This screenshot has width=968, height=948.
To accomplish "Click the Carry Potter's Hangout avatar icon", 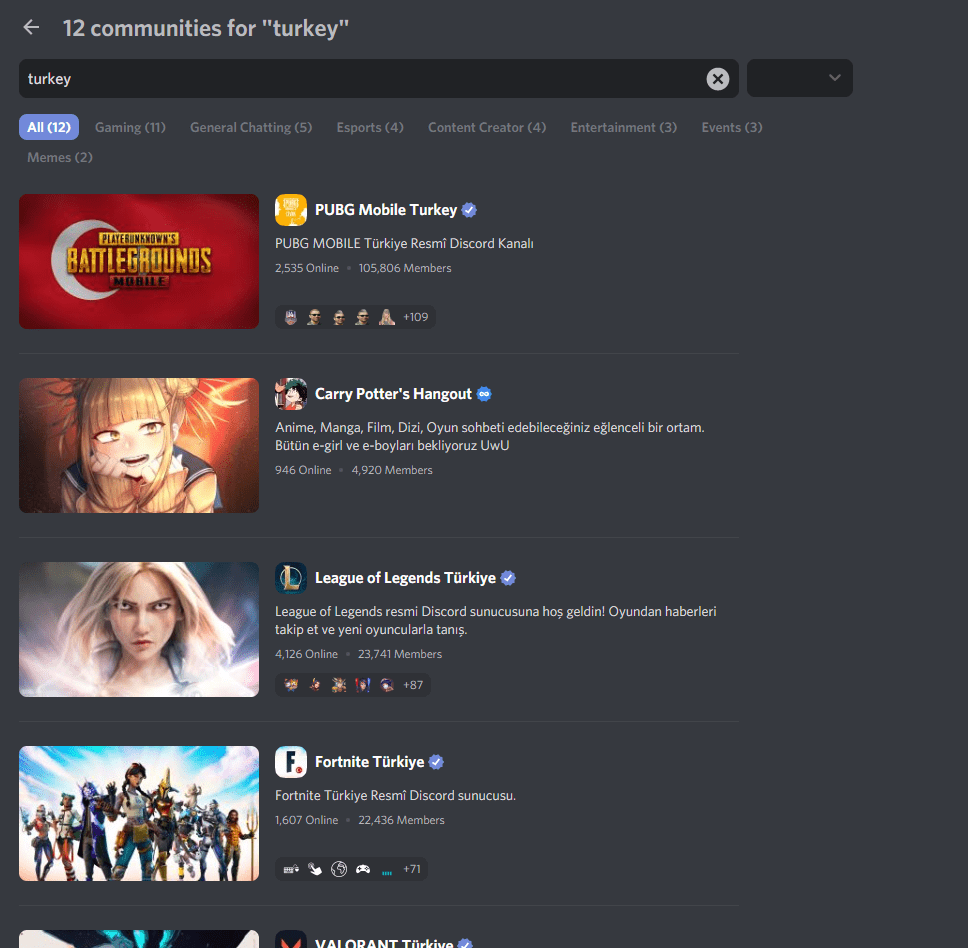I will 290,394.
